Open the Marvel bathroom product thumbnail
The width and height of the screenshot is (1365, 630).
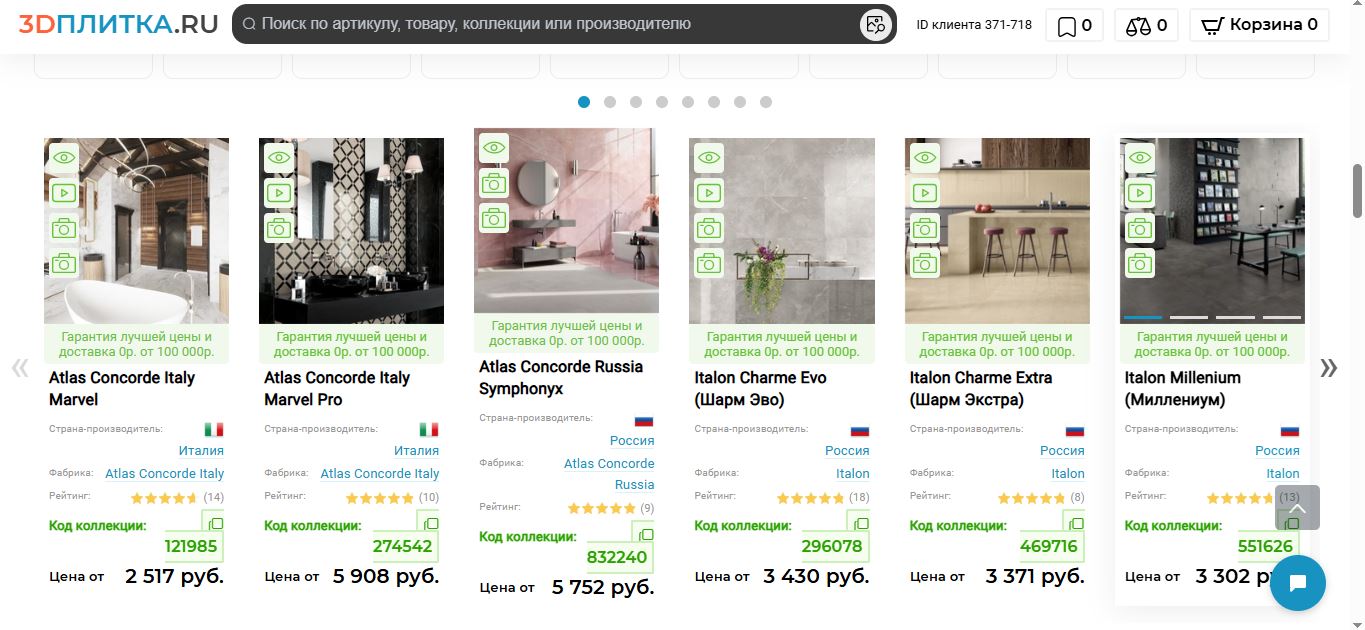136,231
